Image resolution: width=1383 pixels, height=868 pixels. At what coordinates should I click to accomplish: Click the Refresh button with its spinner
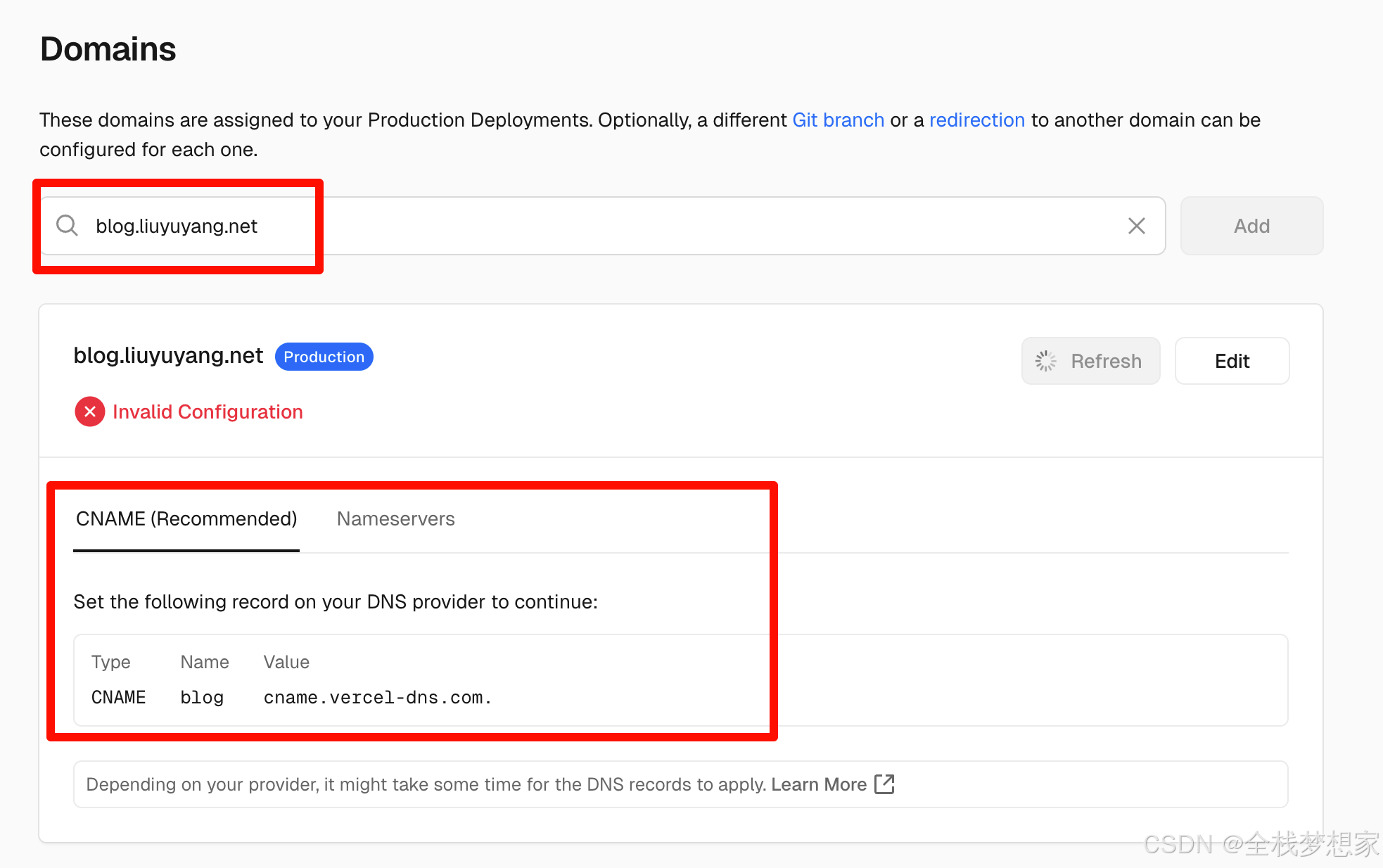pos(1090,361)
